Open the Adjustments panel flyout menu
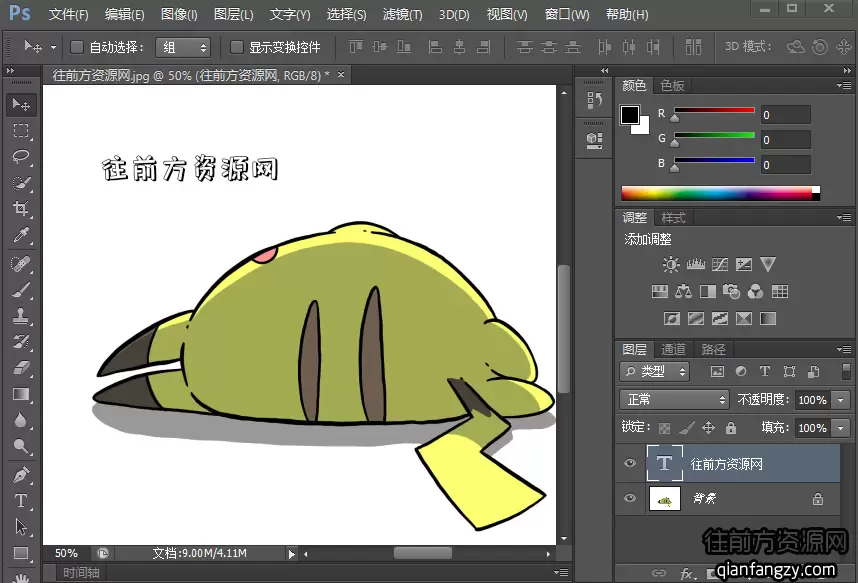Image resolution: width=858 pixels, height=583 pixels. point(844,217)
